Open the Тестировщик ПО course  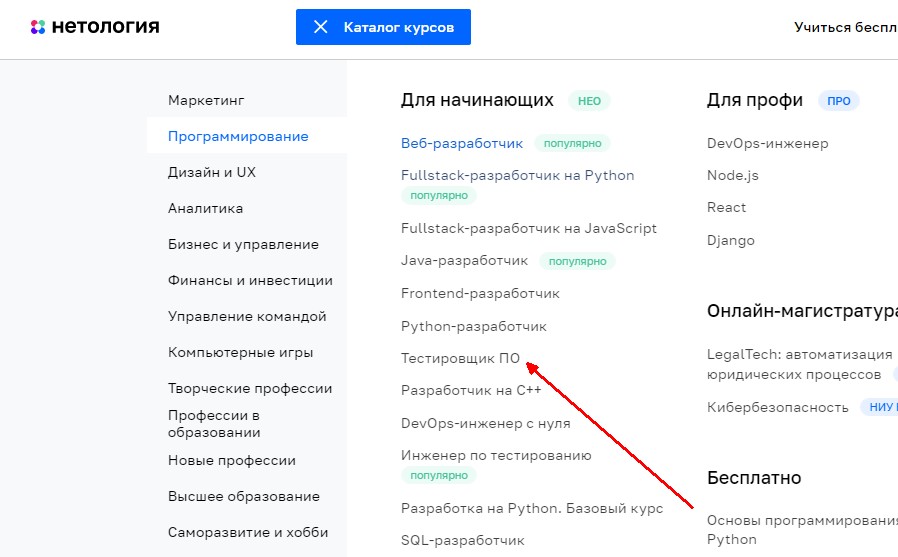click(x=460, y=358)
